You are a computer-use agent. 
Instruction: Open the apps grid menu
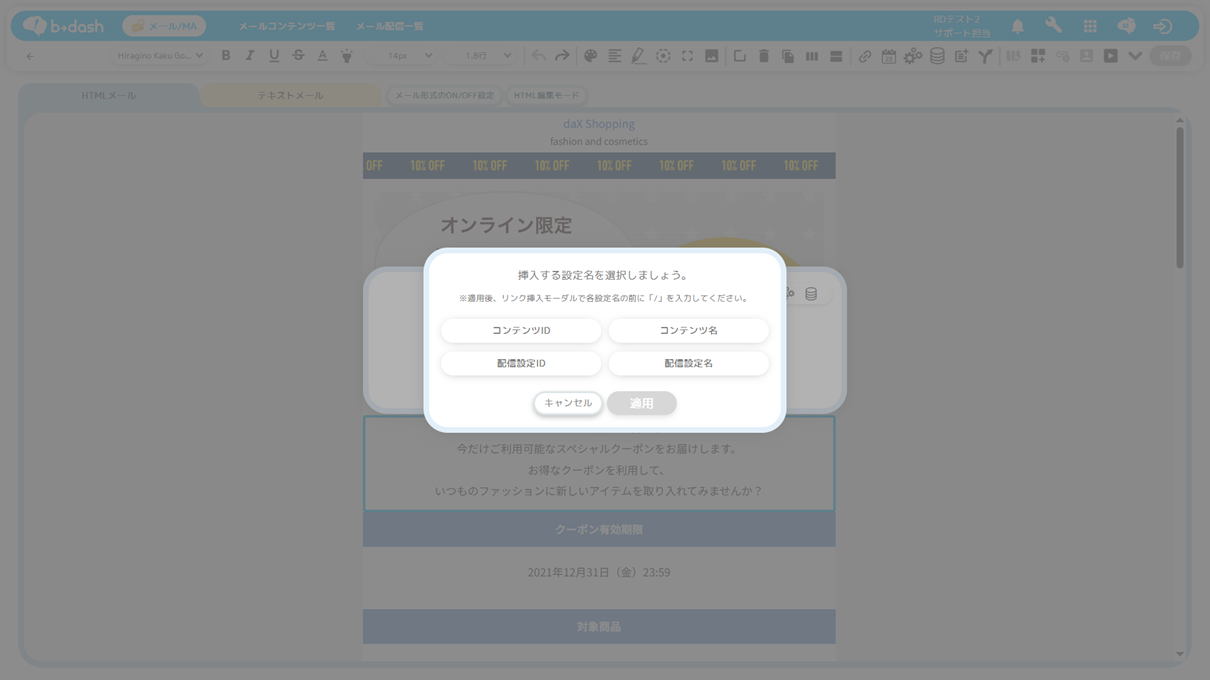point(1089,26)
